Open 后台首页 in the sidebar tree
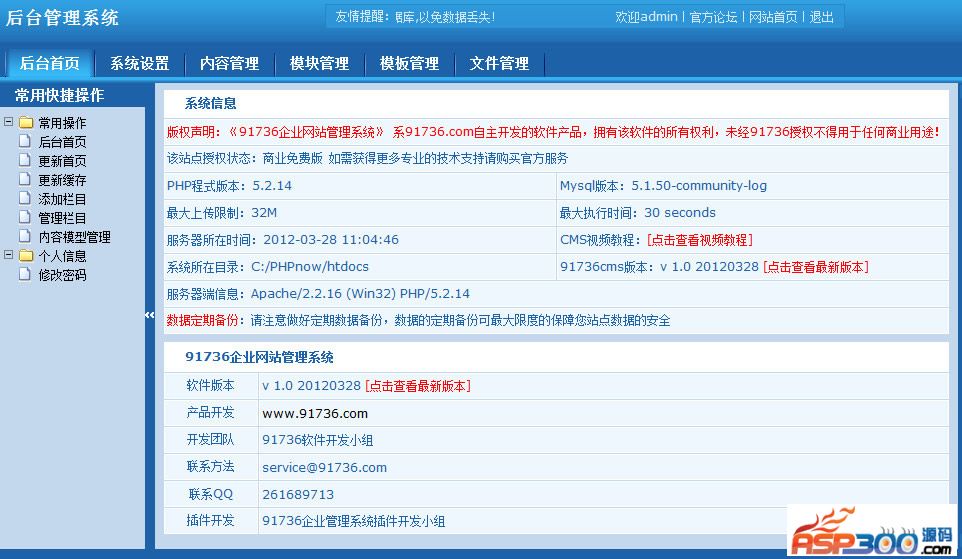The height and width of the screenshot is (559, 962). [x=62, y=142]
